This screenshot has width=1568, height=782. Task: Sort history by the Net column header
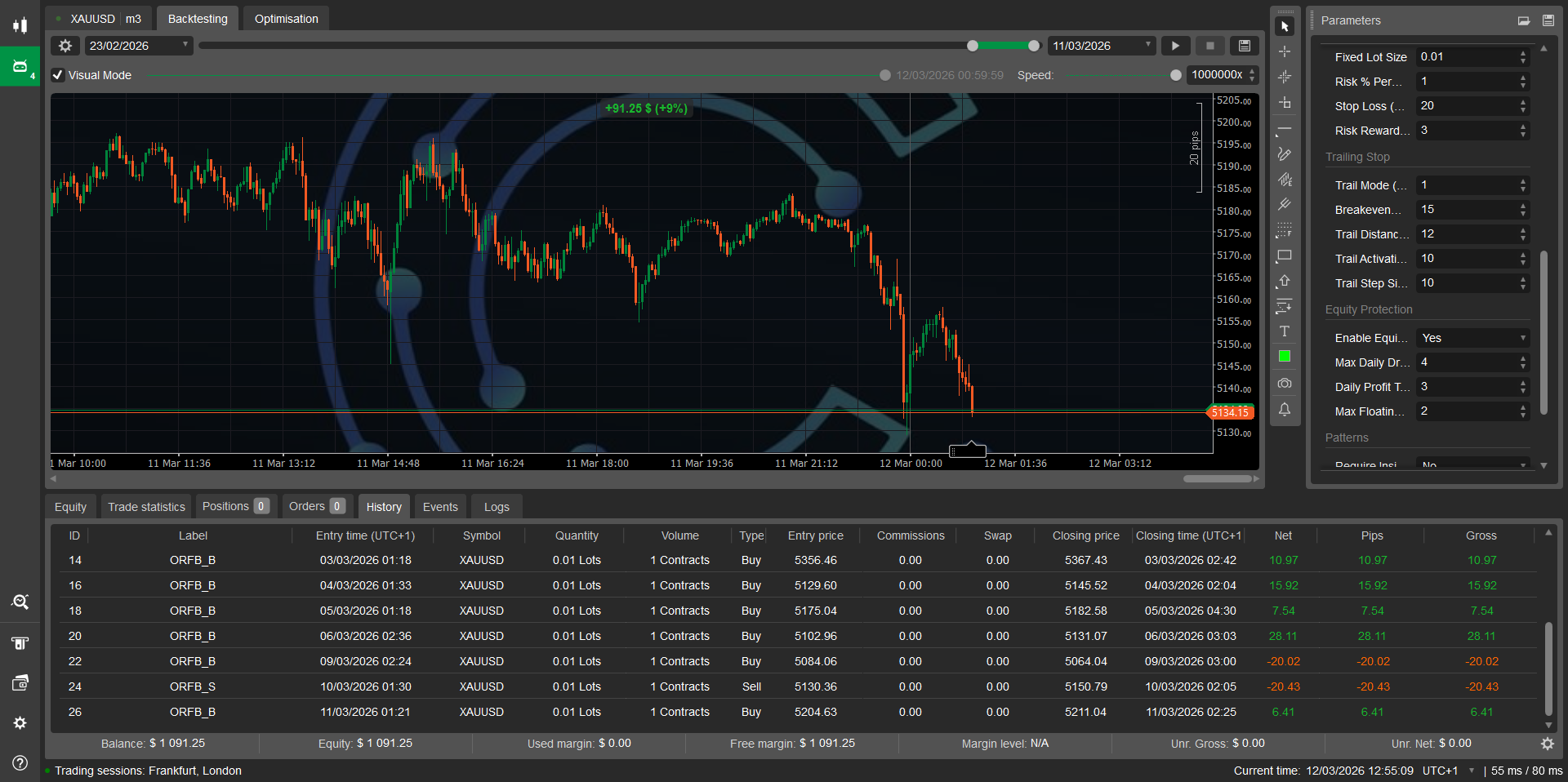(1283, 535)
